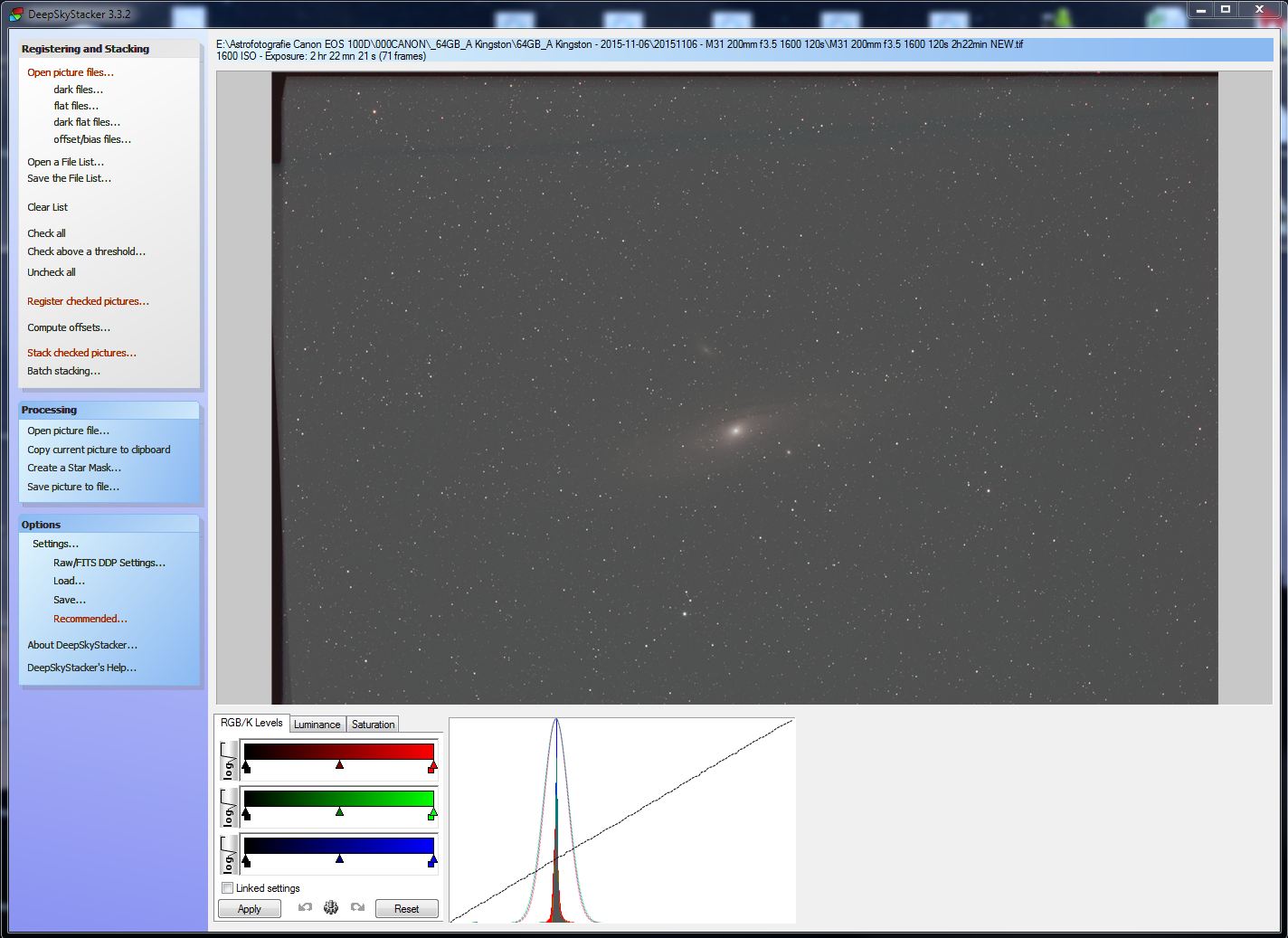Click an application icon on the top taskbar
1288x938 pixels.
[516, 16]
